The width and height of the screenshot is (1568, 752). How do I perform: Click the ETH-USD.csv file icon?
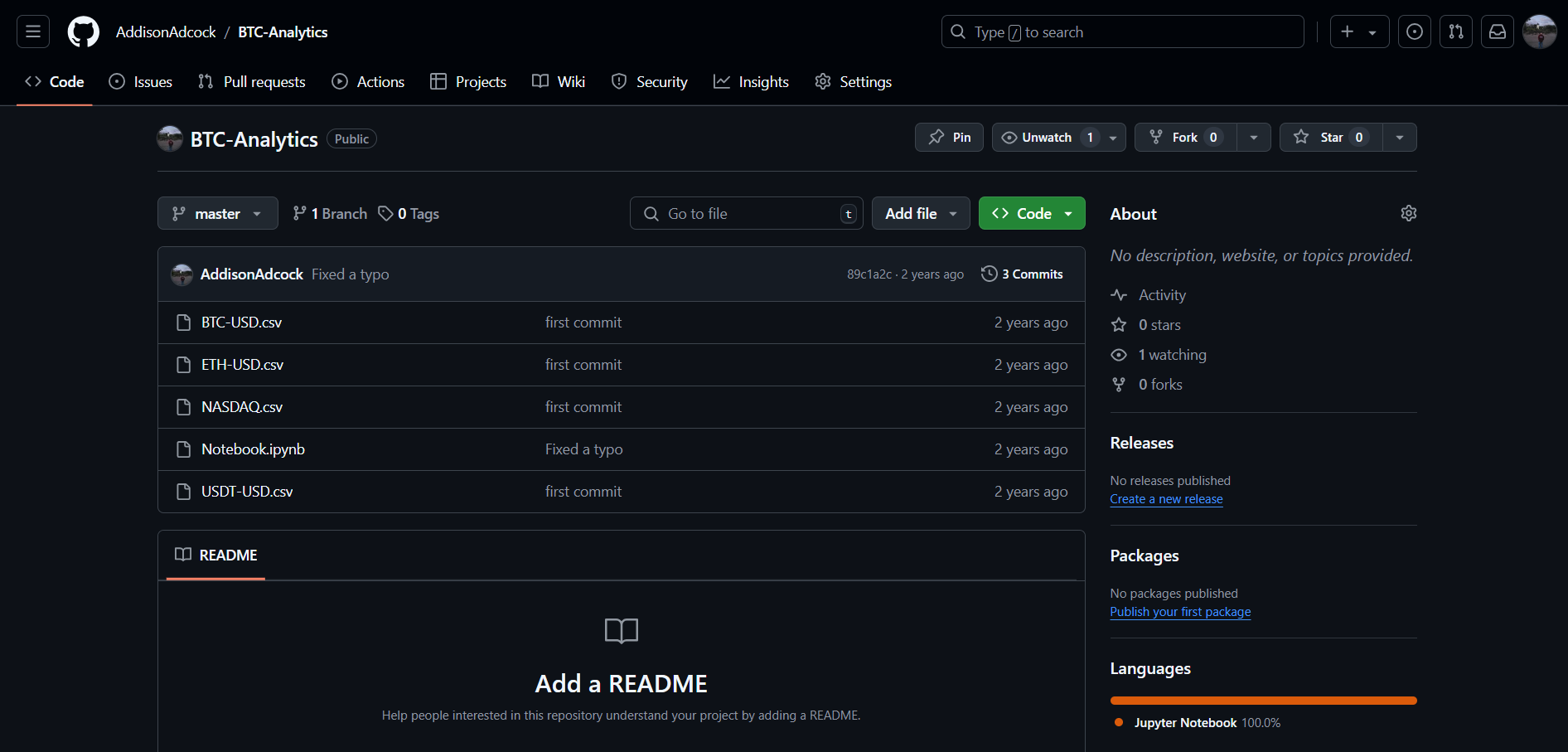coord(184,365)
